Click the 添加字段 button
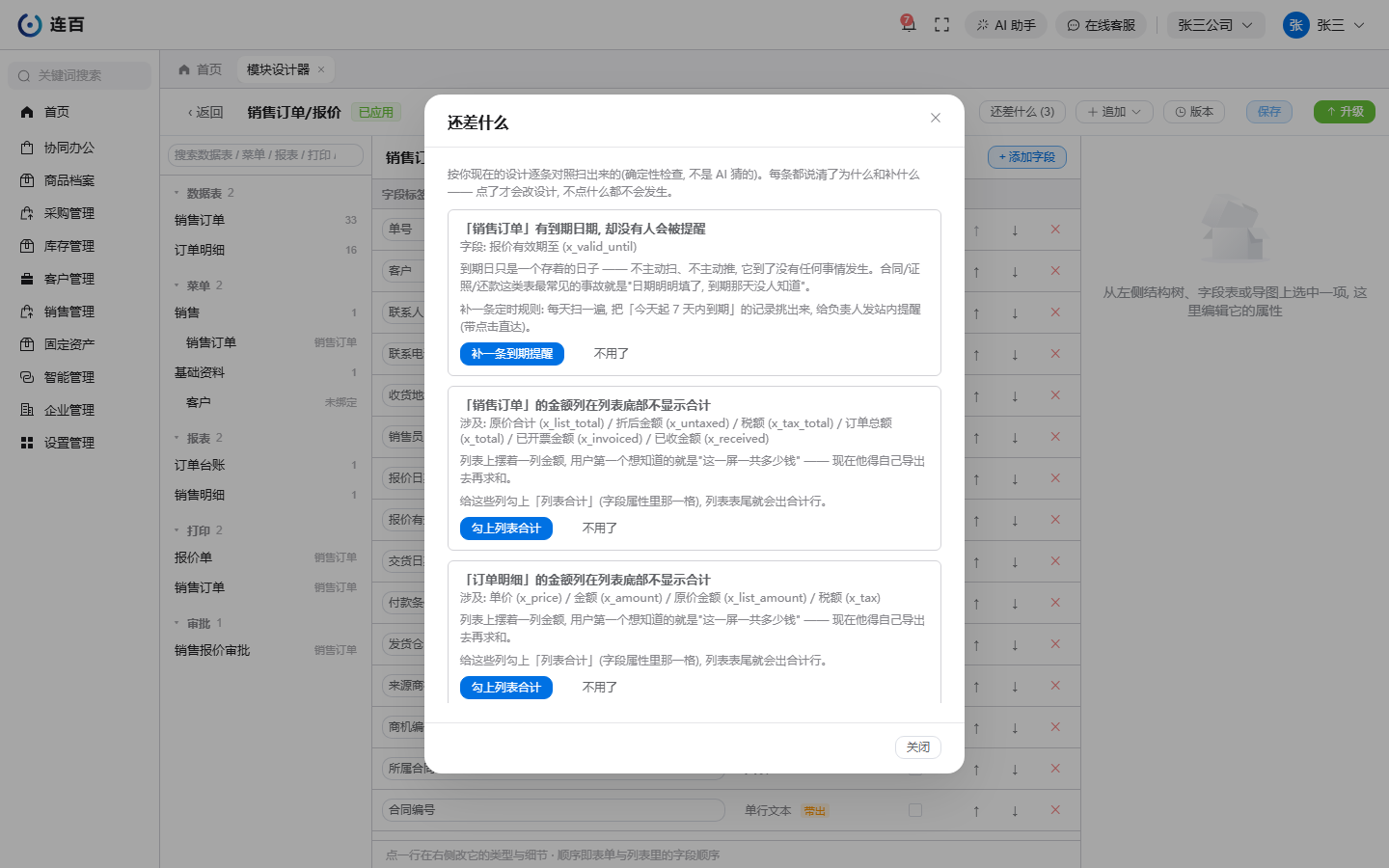1389x868 pixels. pos(1027,157)
